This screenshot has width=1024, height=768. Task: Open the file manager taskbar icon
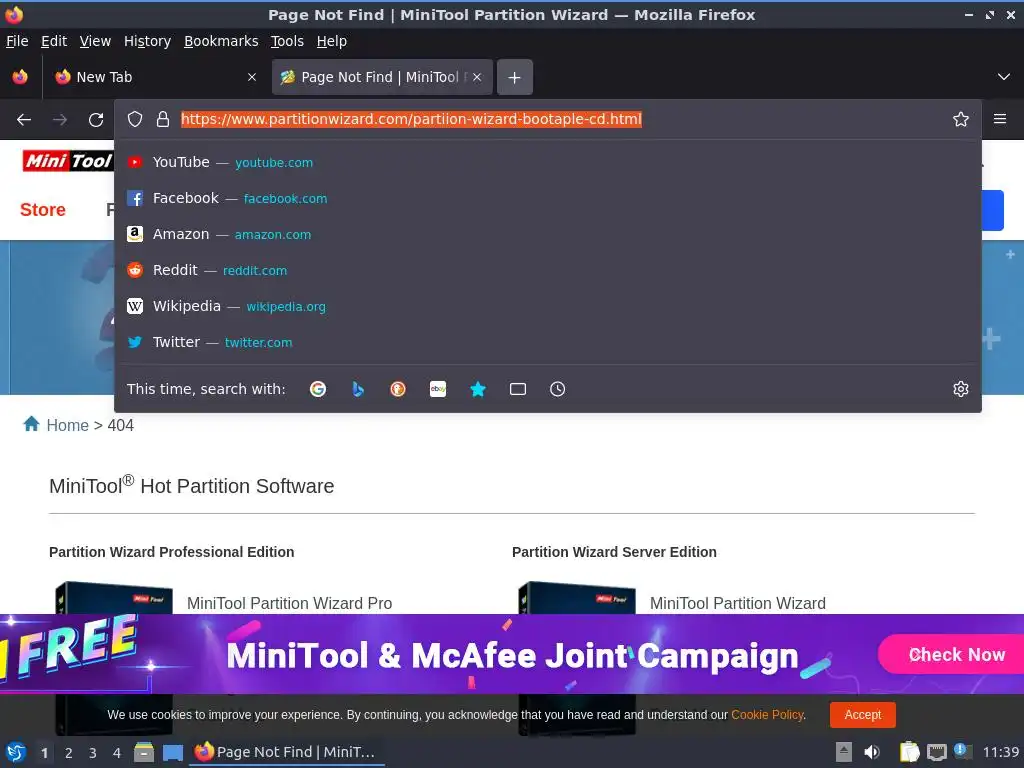point(144,752)
